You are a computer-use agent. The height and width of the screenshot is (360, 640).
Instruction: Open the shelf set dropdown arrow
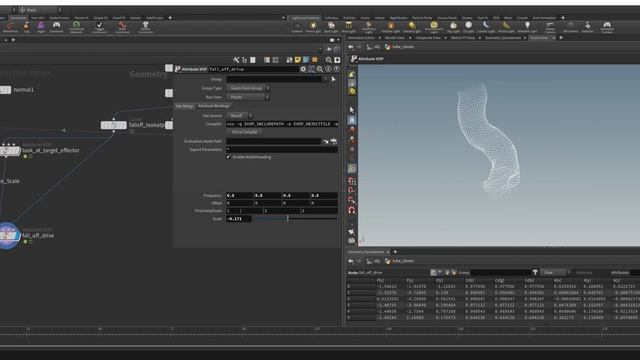point(283,18)
